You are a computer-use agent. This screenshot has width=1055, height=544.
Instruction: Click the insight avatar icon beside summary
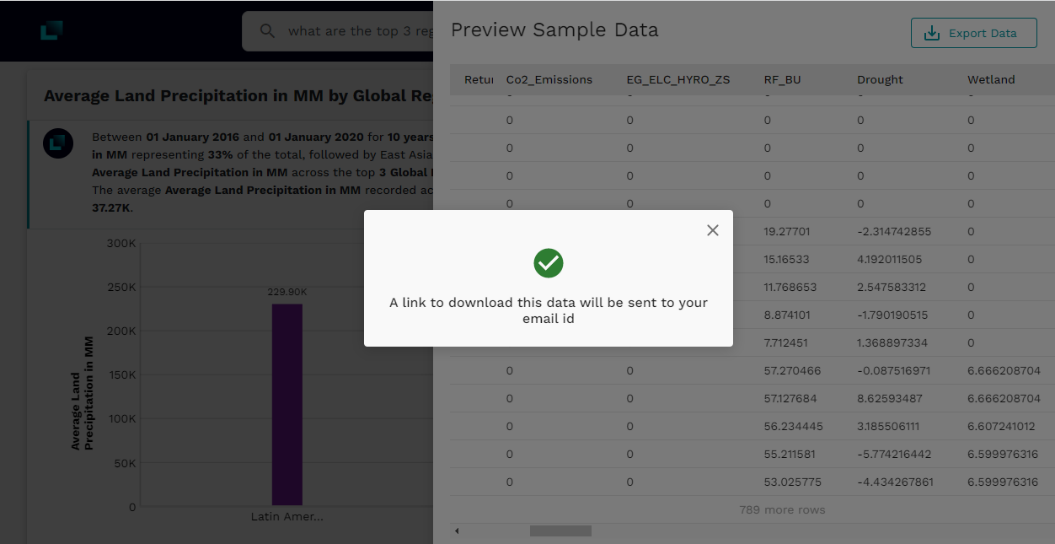pyautogui.click(x=58, y=144)
